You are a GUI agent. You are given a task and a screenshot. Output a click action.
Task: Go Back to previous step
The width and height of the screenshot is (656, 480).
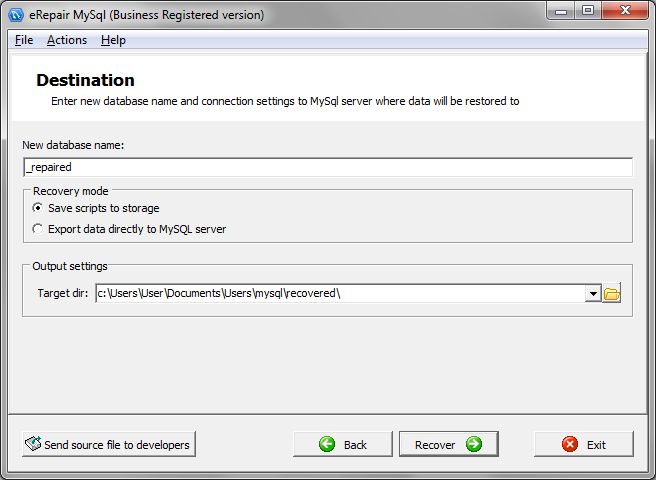pyautogui.click(x=343, y=444)
